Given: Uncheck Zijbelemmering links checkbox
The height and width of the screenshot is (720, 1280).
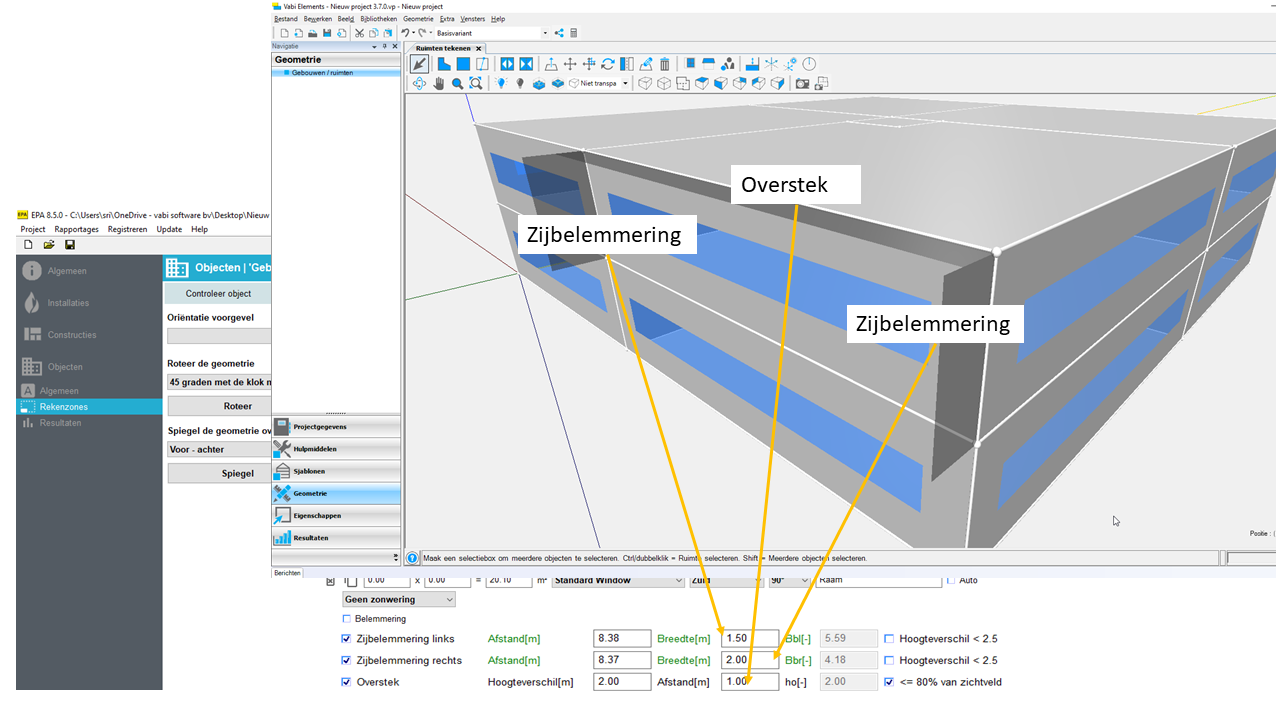Looking at the screenshot, I should point(347,639).
